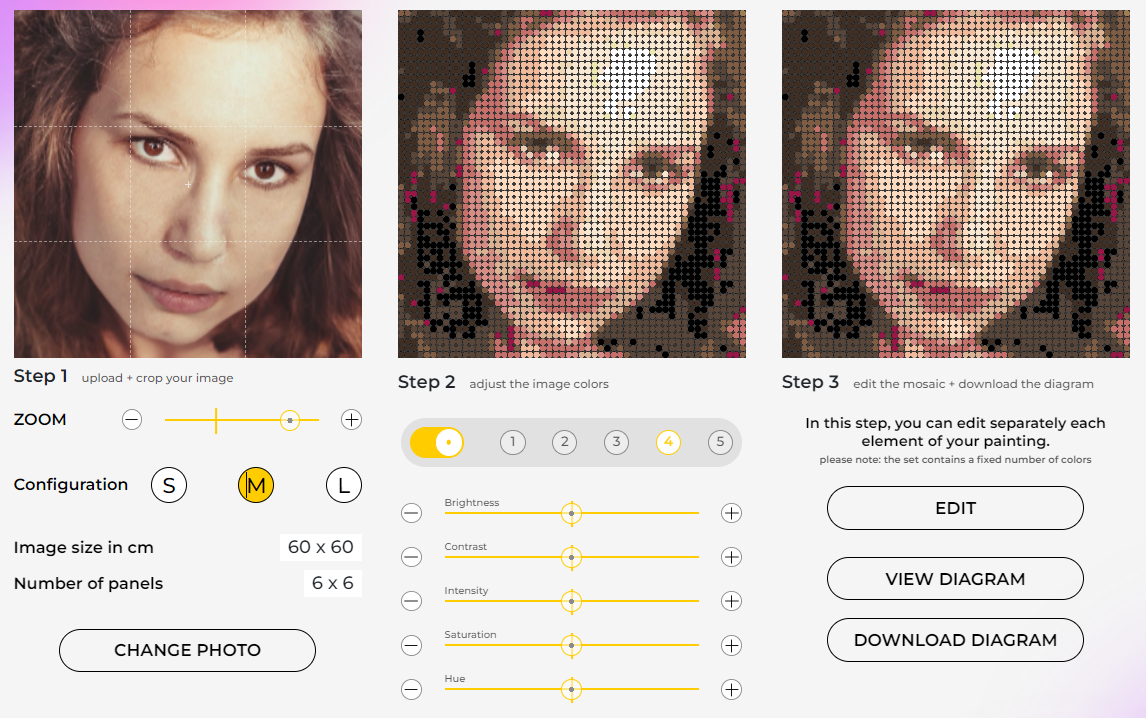The image size is (1146, 718).
Task: Select configuration size L
Action: (343, 486)
